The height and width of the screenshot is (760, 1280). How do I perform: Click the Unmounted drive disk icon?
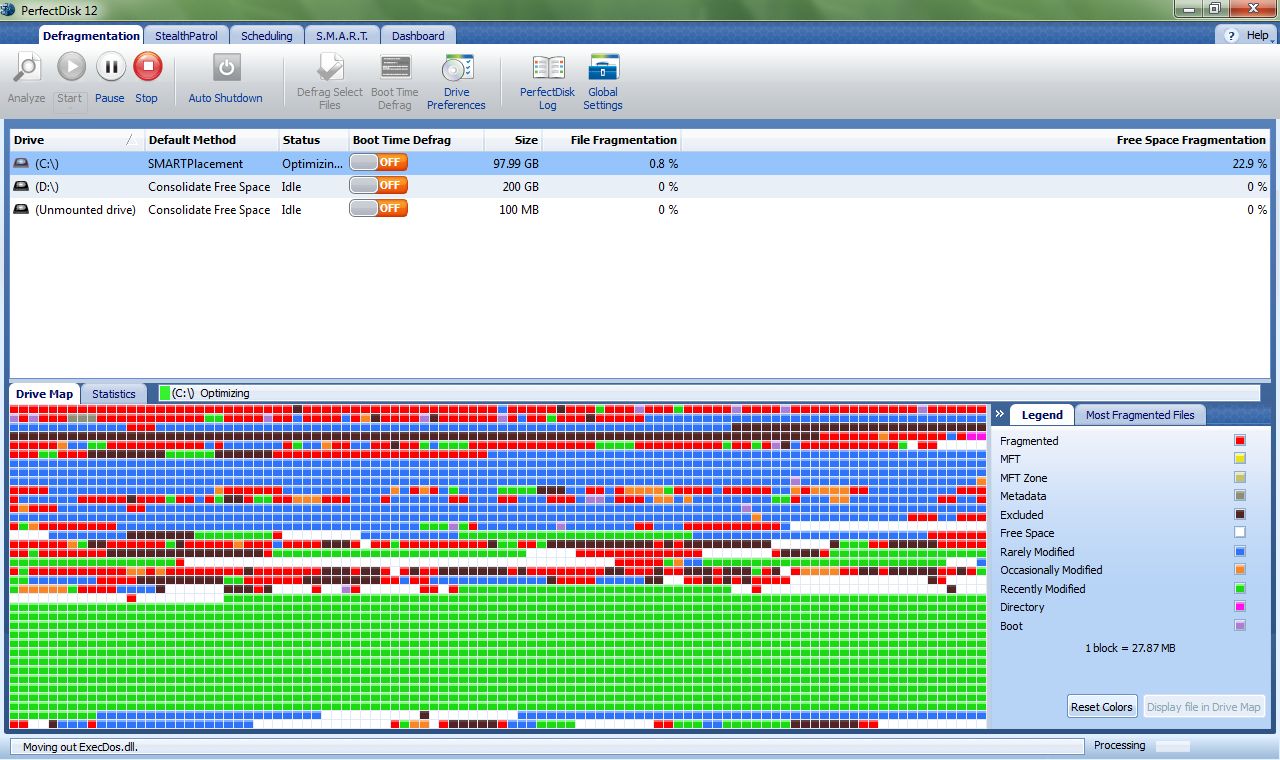coord(22,209)
